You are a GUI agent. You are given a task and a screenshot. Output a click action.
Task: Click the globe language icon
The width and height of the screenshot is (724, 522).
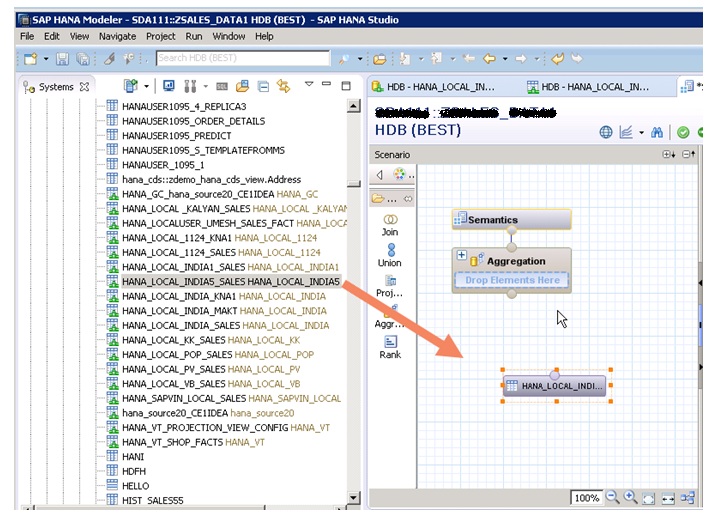click(606, 132)
